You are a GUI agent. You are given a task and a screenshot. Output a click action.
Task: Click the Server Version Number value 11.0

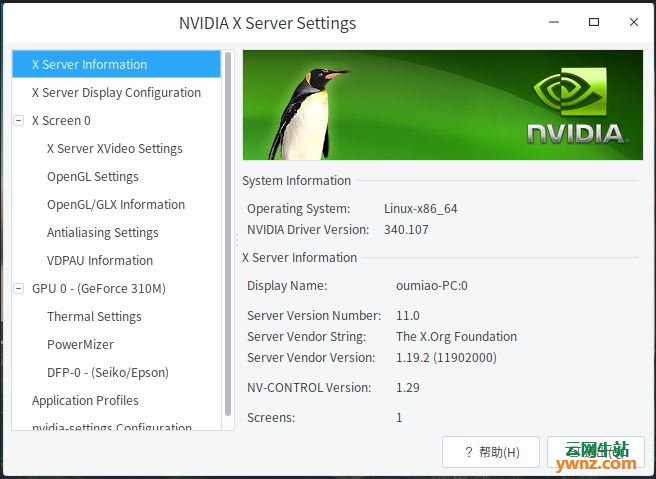[x=407, y=315]
